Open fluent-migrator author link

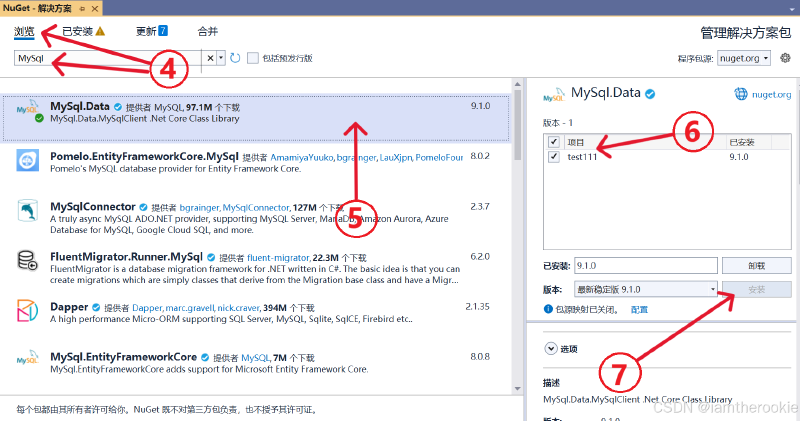point(279,258)
